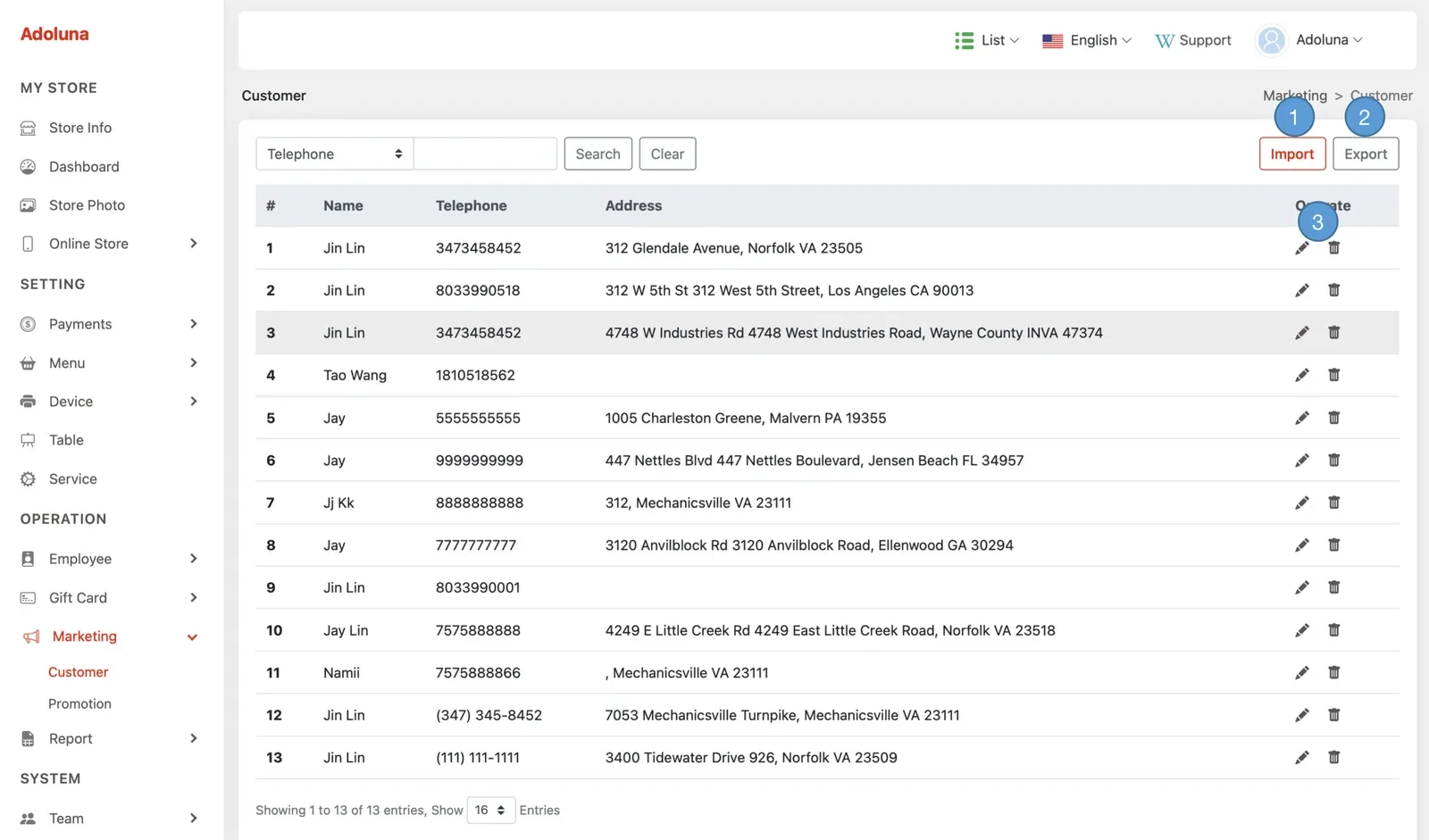Open Service settings in the sidebar
The image size is (1429, 840).
pos(72,479)
